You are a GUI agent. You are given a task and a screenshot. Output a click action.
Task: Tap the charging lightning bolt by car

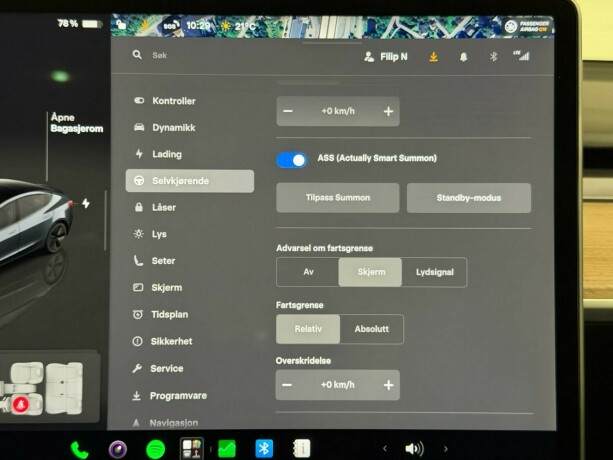pos(86,203)
